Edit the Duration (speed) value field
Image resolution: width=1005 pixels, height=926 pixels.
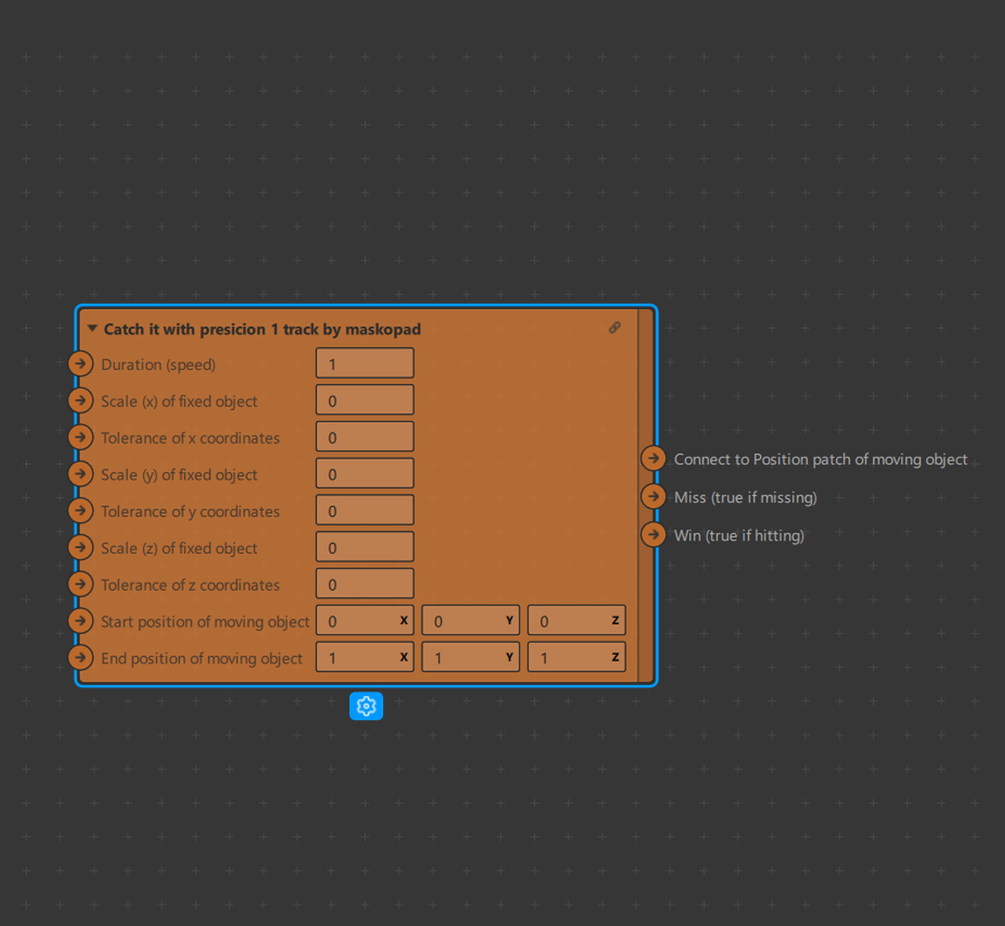(x=365, y=363)
